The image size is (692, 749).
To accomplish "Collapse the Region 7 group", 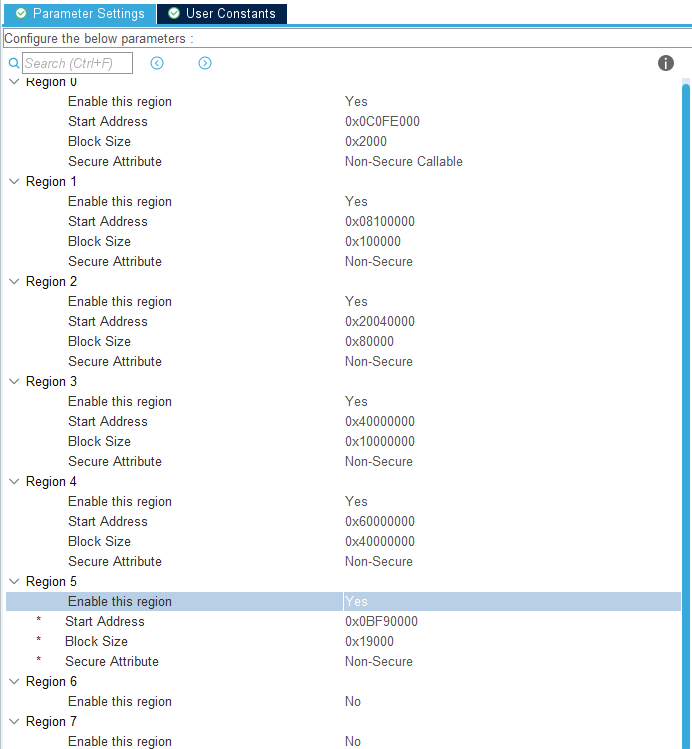I will (14, 721).
